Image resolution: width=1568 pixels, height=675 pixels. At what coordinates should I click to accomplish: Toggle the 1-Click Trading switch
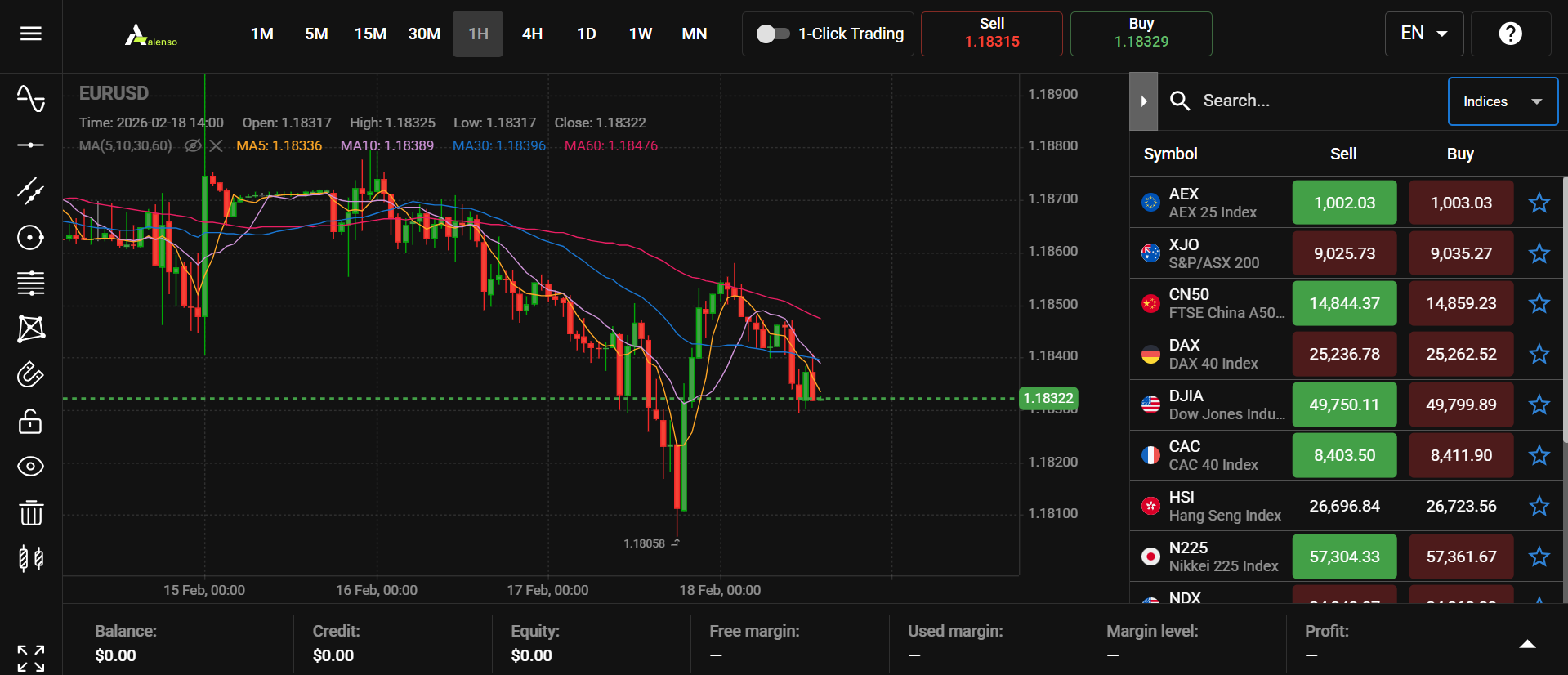pyautogui.click(x=772, y=34)
